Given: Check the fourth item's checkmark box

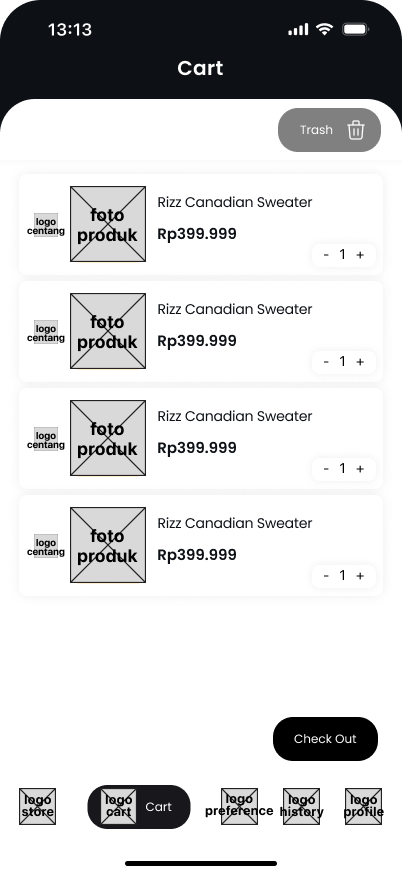Looking at the screenshot, I should (46, 546).
